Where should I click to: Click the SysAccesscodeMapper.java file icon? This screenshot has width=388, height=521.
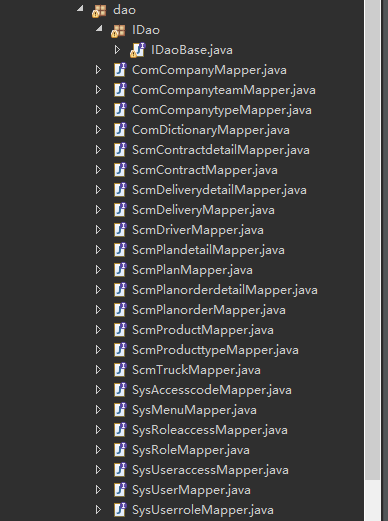coord(120,390)
